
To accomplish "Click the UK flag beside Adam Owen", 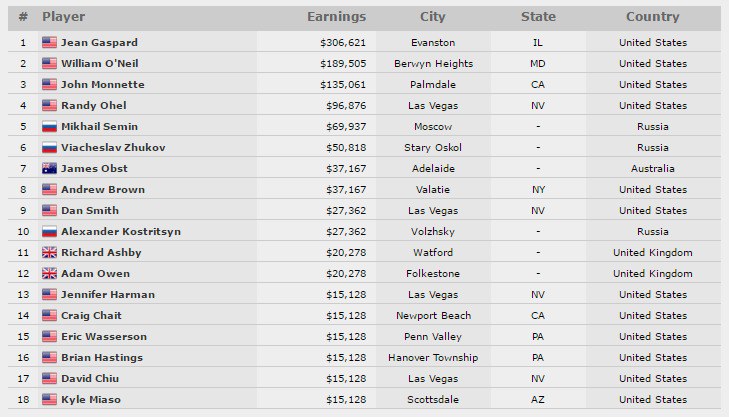I will (x=49, y=274).
